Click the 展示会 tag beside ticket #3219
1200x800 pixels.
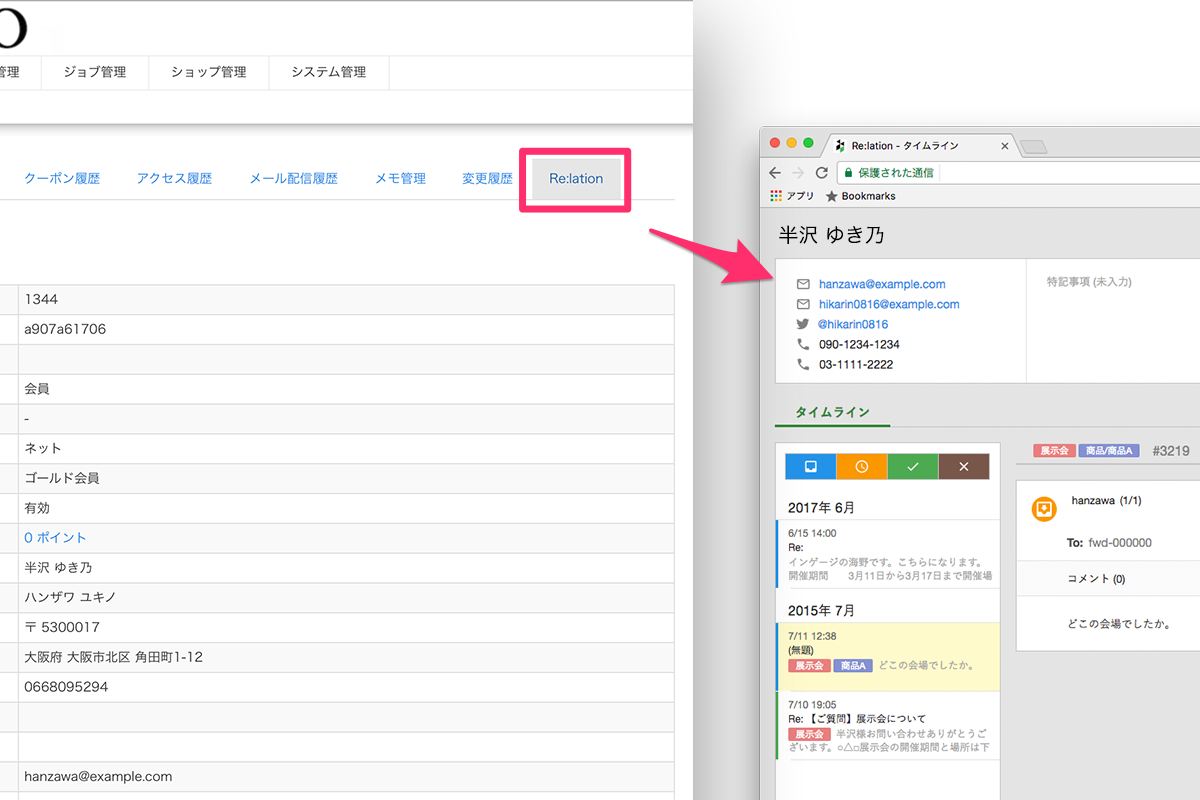coord(1053,451)
